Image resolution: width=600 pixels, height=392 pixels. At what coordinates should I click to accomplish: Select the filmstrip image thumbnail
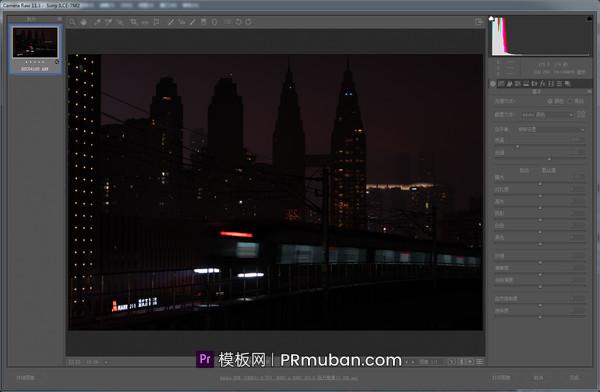click(35, 42)
